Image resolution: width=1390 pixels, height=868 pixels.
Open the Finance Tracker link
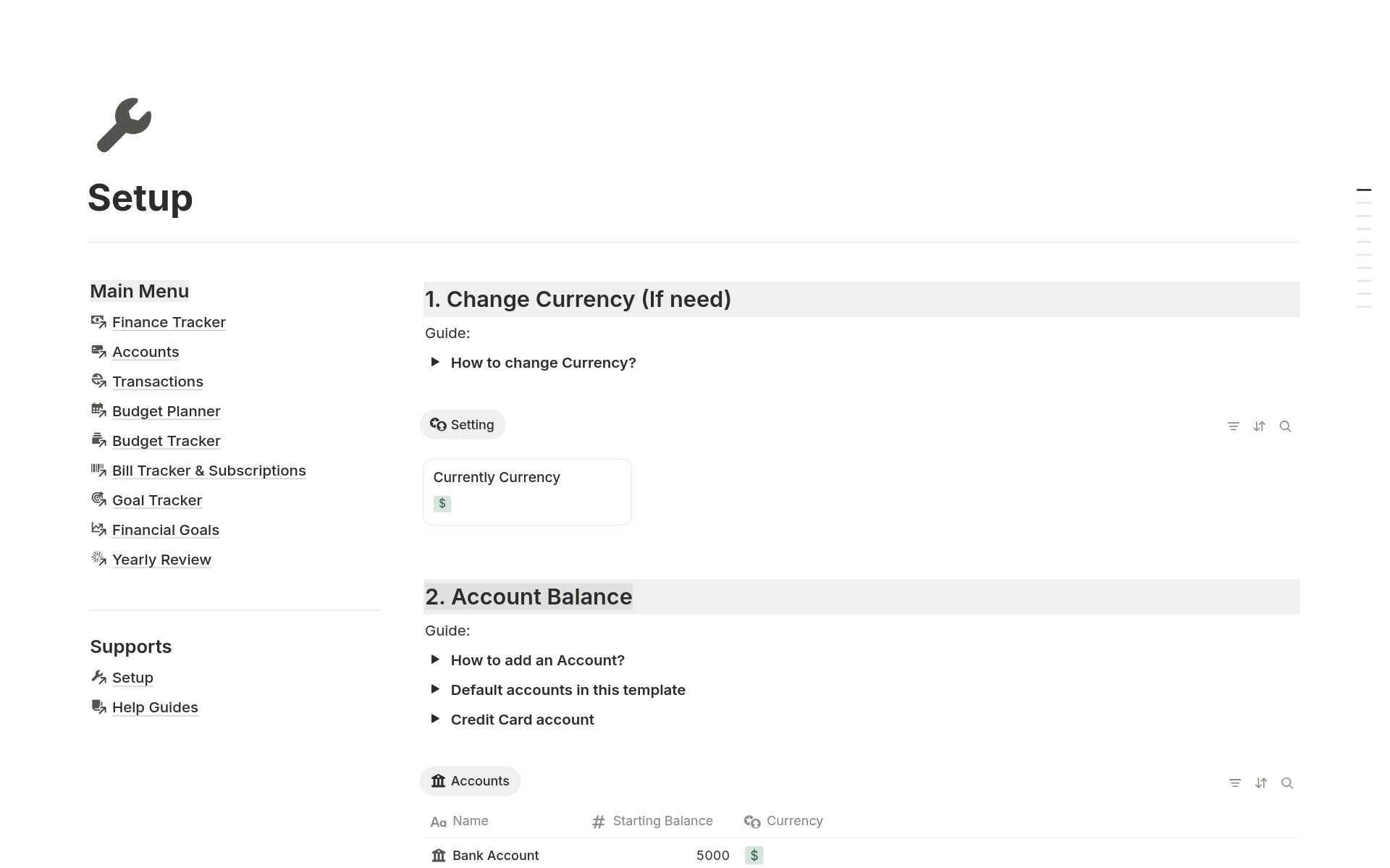[169, 322]
